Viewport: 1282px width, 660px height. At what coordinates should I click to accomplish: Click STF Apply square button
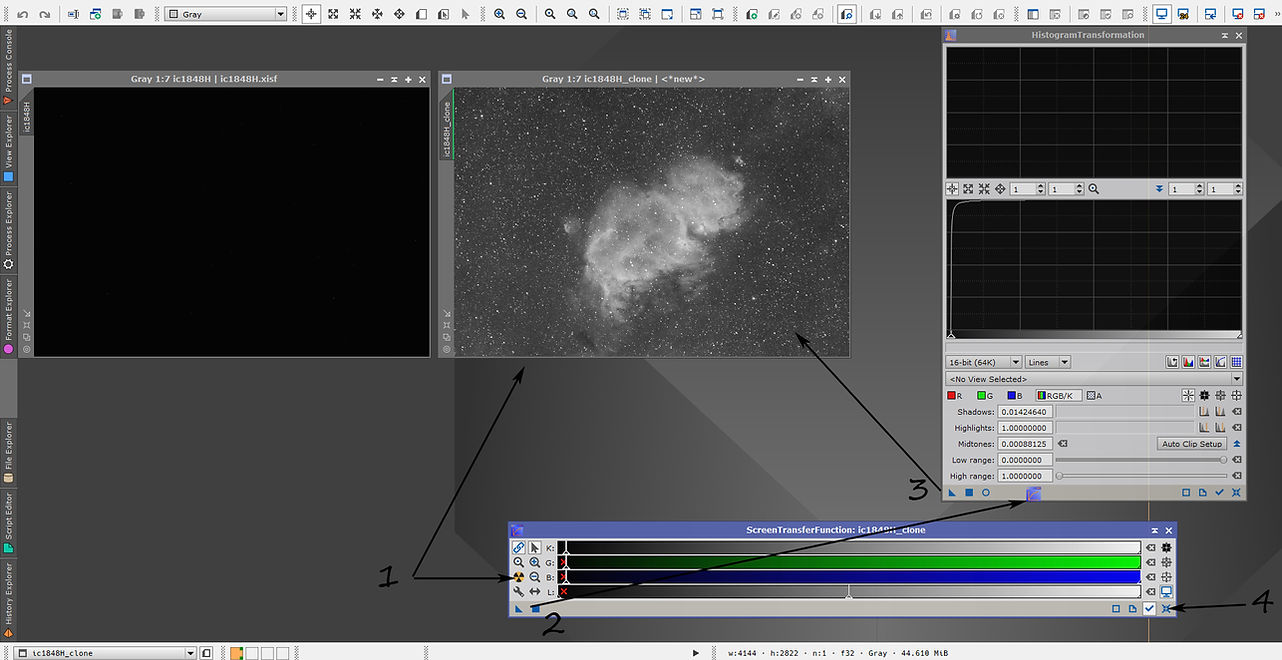coord(535,608)
